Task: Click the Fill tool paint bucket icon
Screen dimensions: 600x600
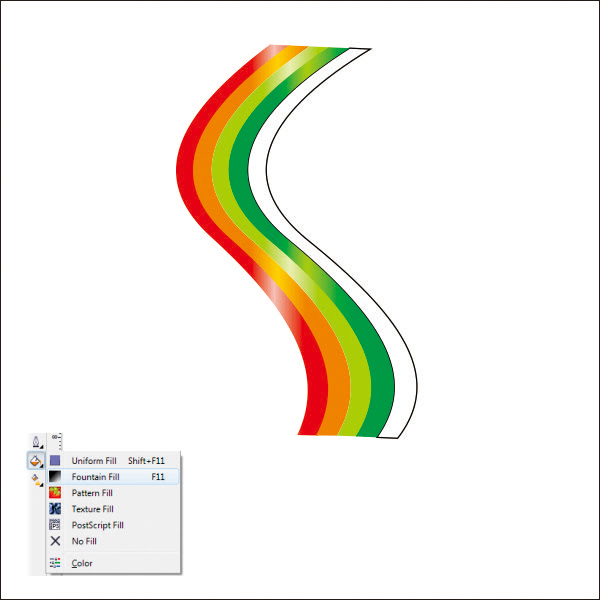Action: pyautogui.click(x=36, y=460)
